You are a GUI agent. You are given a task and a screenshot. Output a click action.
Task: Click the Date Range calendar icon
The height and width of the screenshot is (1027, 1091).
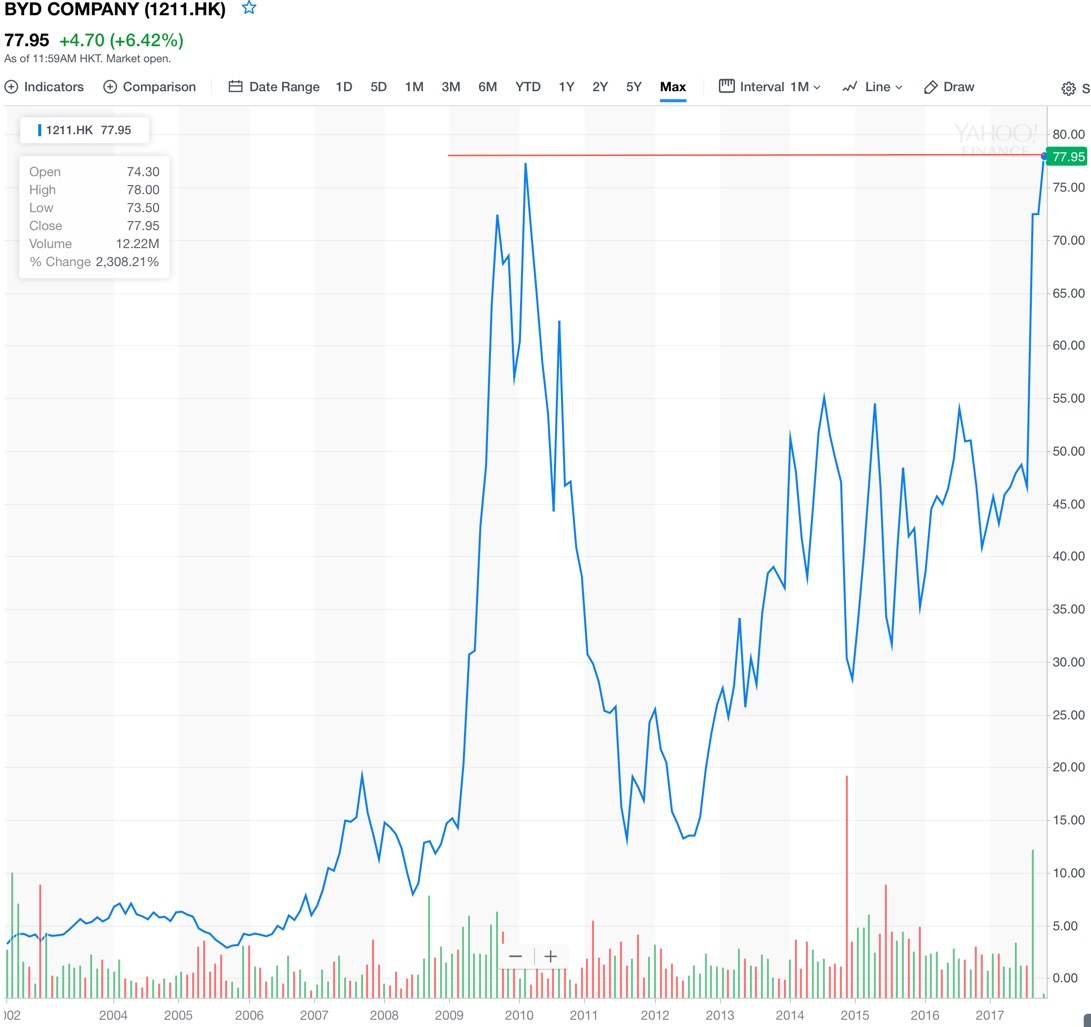pos(236,87)
